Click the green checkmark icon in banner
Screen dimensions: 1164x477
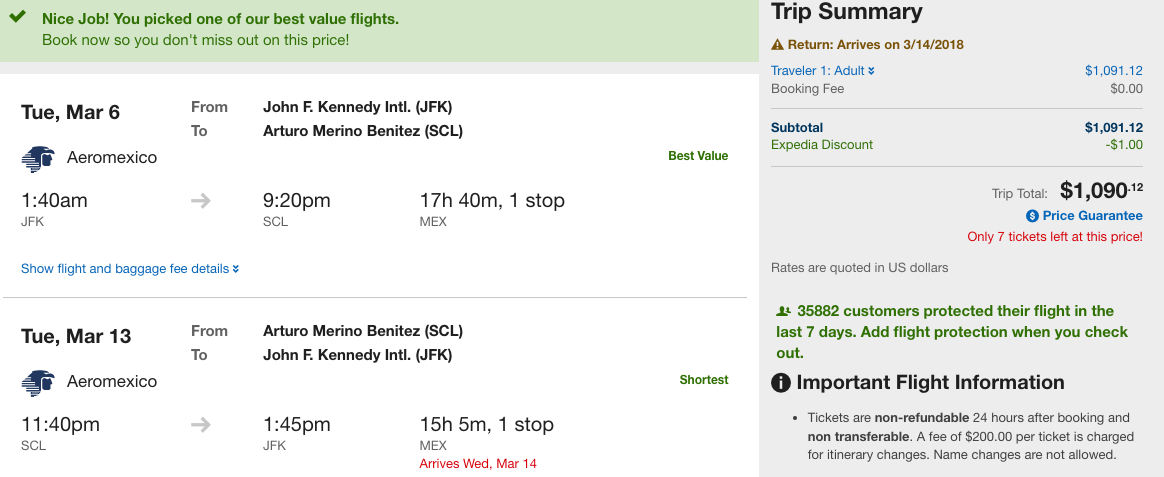coord(18,17)
